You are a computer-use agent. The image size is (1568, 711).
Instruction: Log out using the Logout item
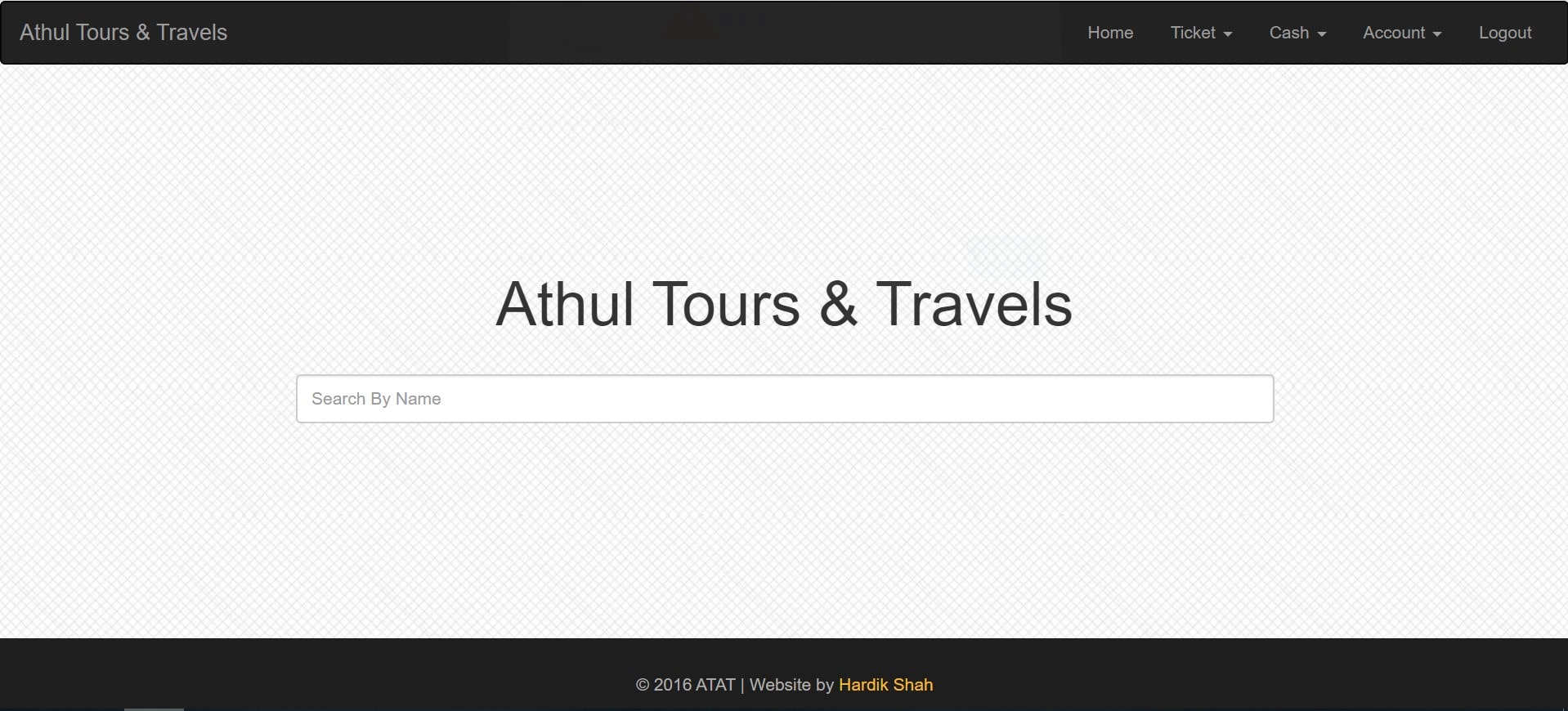(1504, 33)
